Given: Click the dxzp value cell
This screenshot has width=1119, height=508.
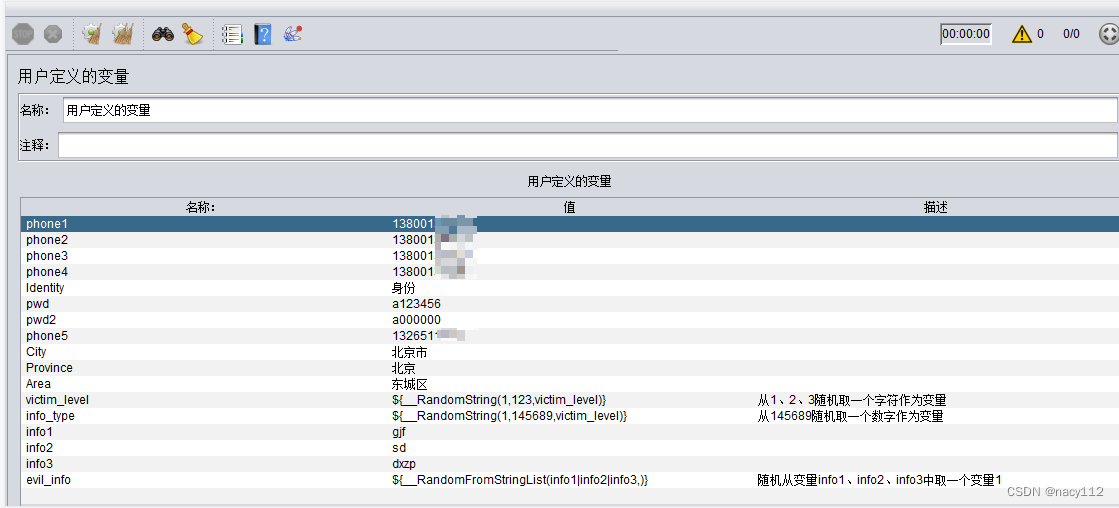Looking at the screenshot, I should (x=571, y=464).
